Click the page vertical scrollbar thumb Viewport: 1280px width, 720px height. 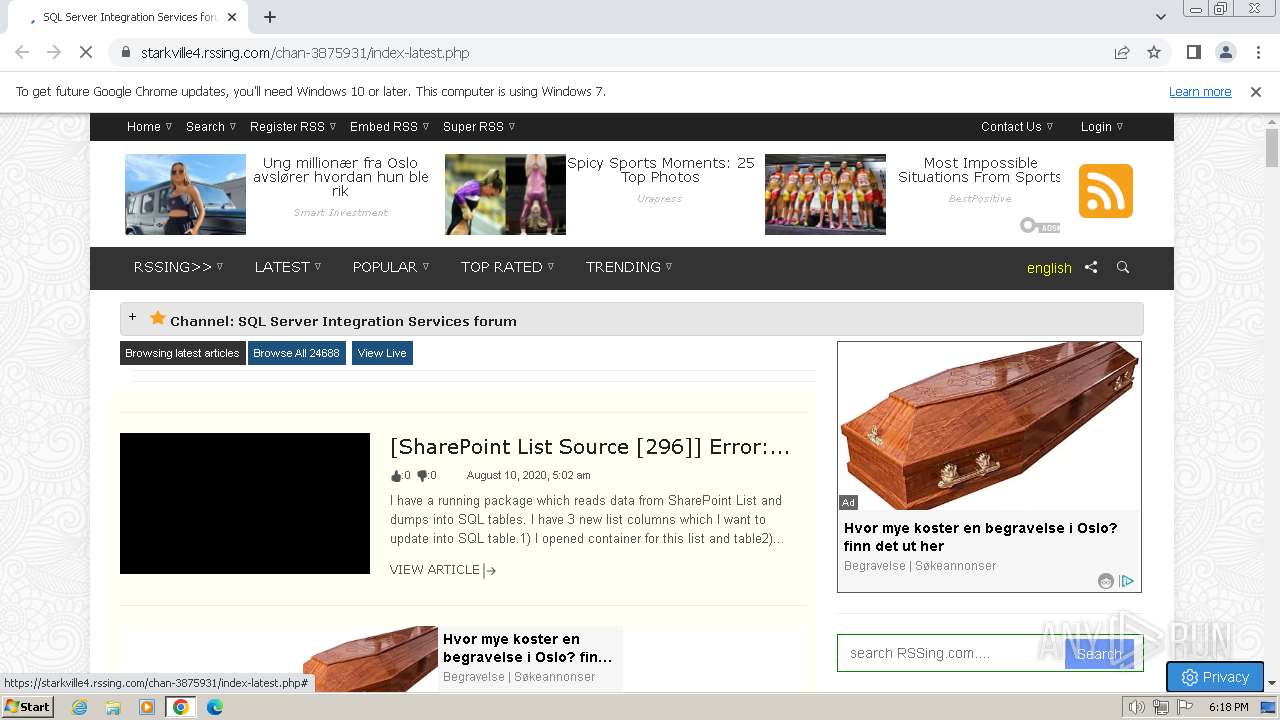pyautogui.click(x=1272, y=148)
